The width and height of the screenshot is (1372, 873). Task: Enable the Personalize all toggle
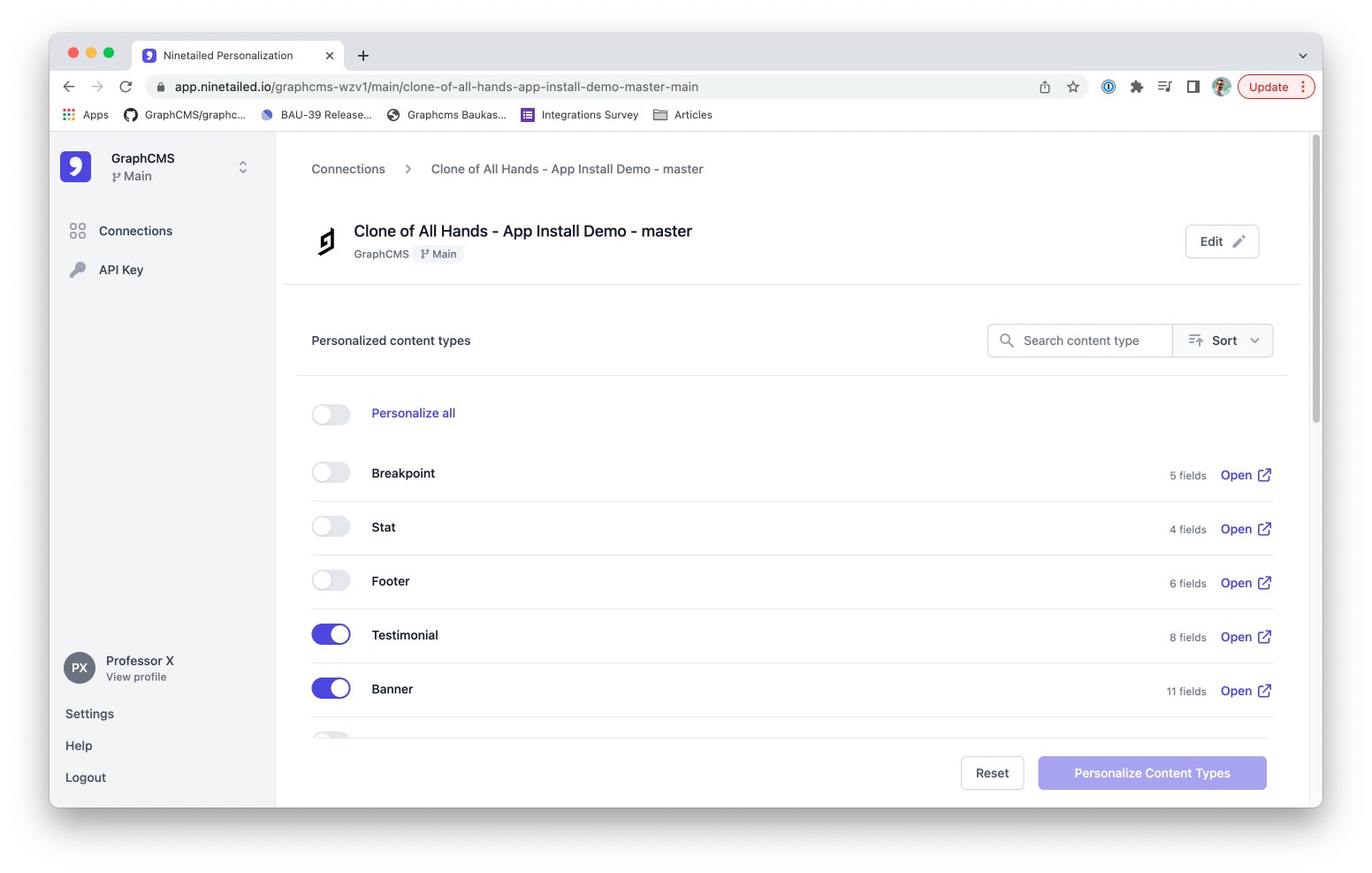332,414
